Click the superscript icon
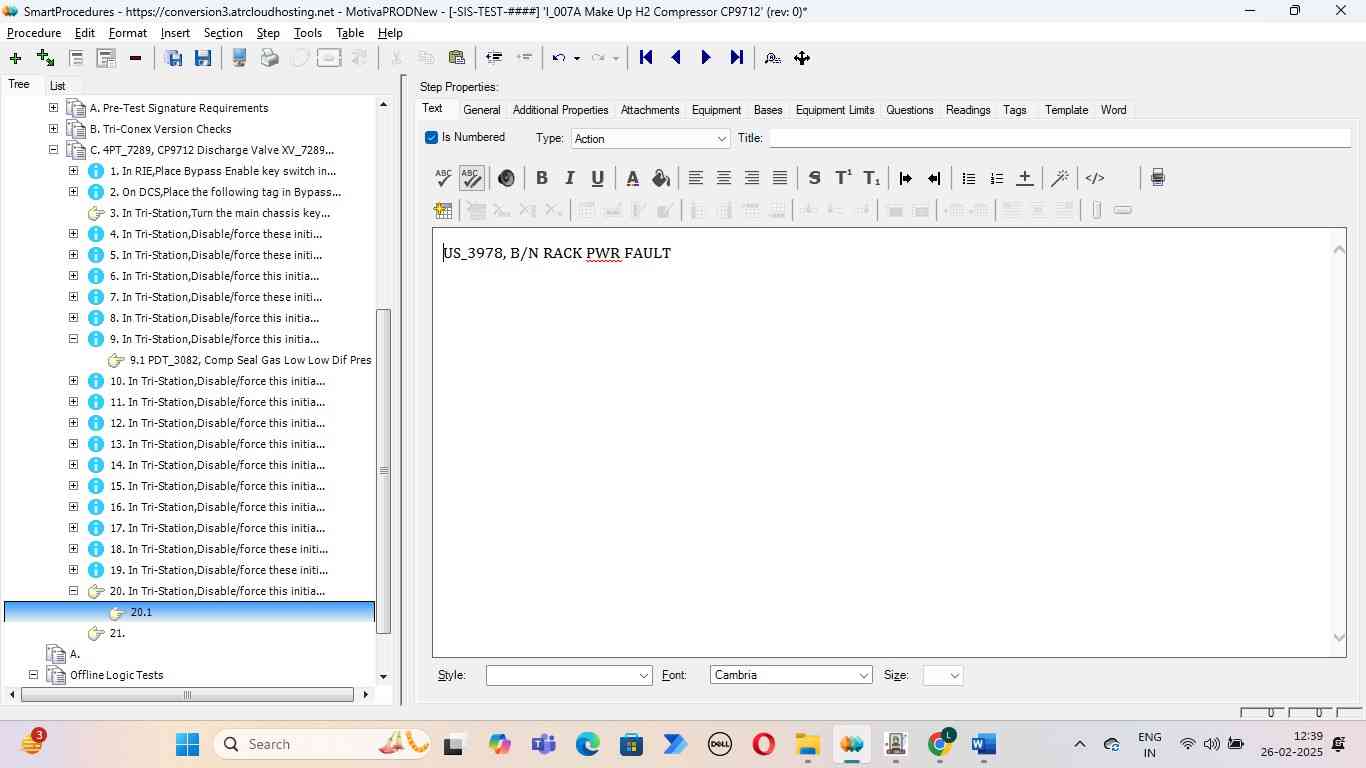Image resolution: width=1366 pixels, height=768 pixels. pyautogui.click(x=843, y=178)
